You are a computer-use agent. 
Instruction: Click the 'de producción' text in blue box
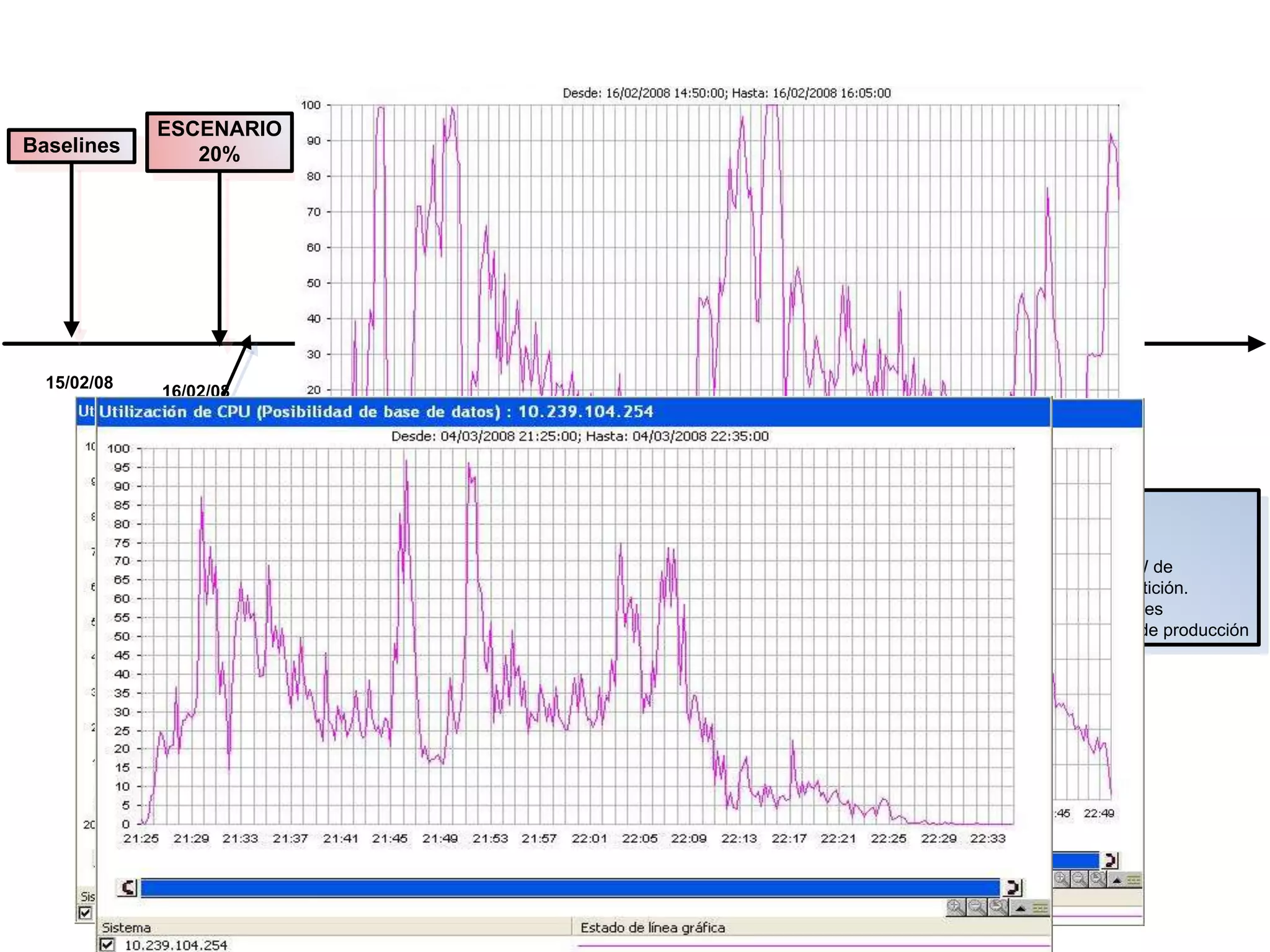point(1196,630)
